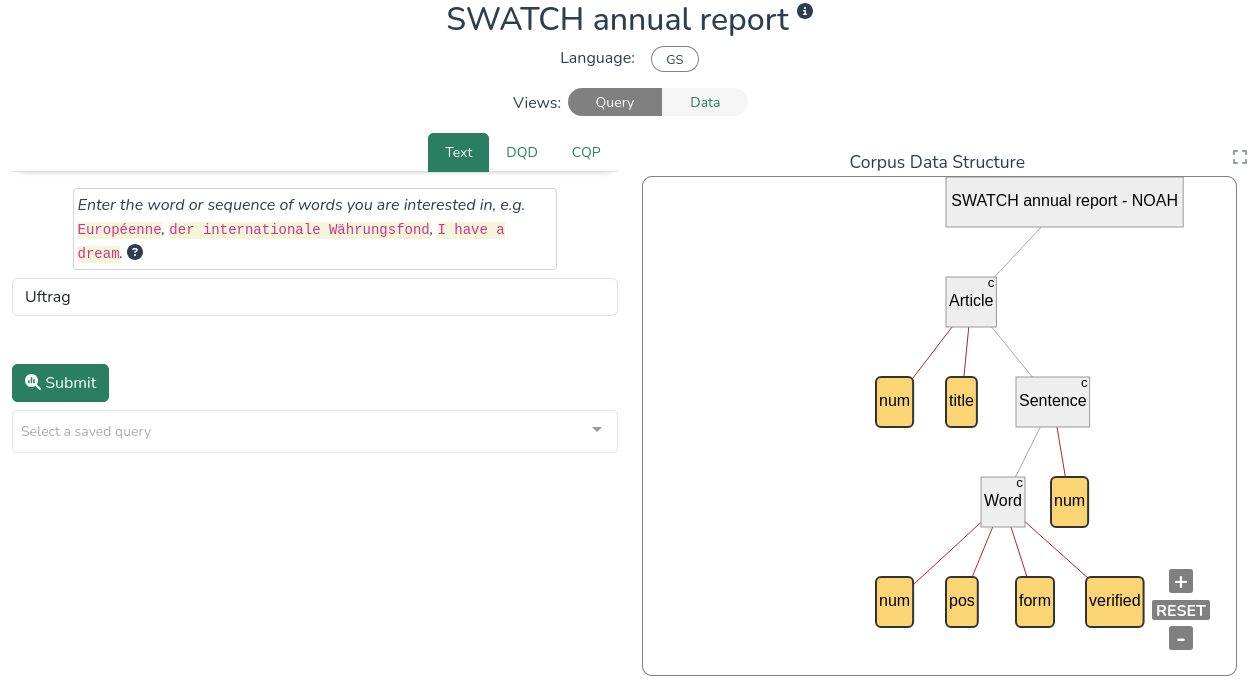Submit the search query

tap(60, 383)
